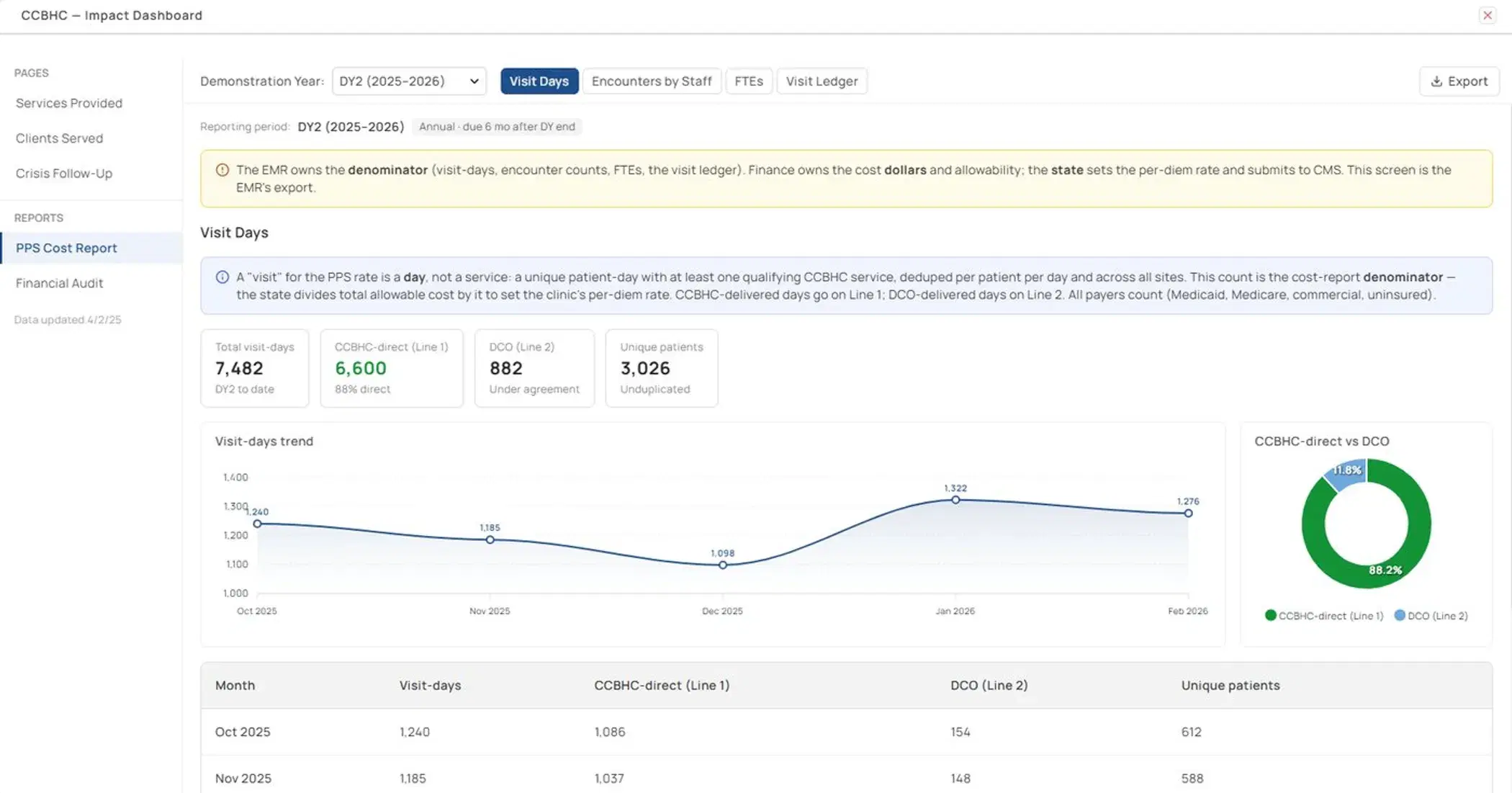The width and height of the screenshot is (1512, 793).
Task: Open the Visit Ledger tab
Action: [822, 81]
